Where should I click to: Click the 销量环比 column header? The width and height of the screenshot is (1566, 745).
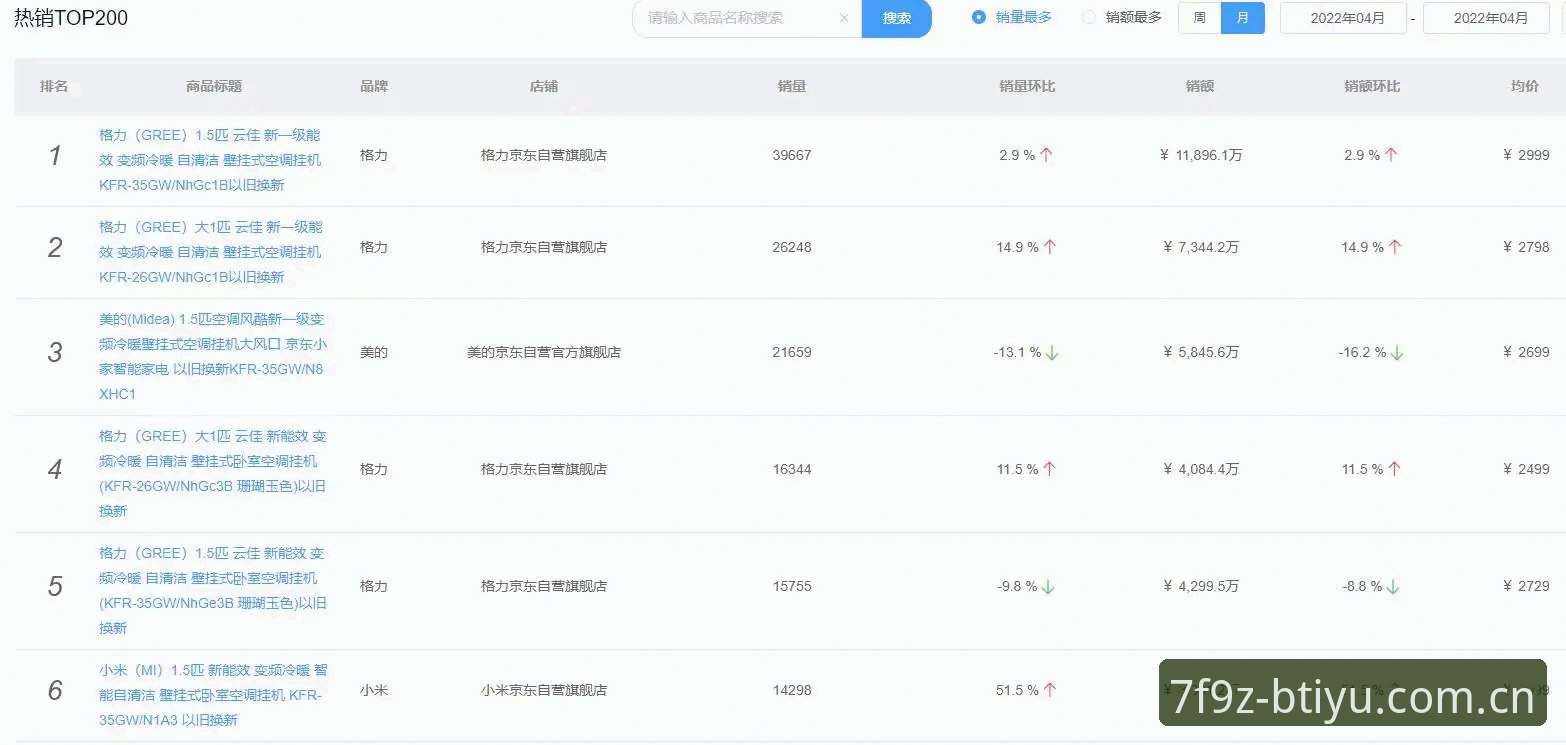[1027, 86]
